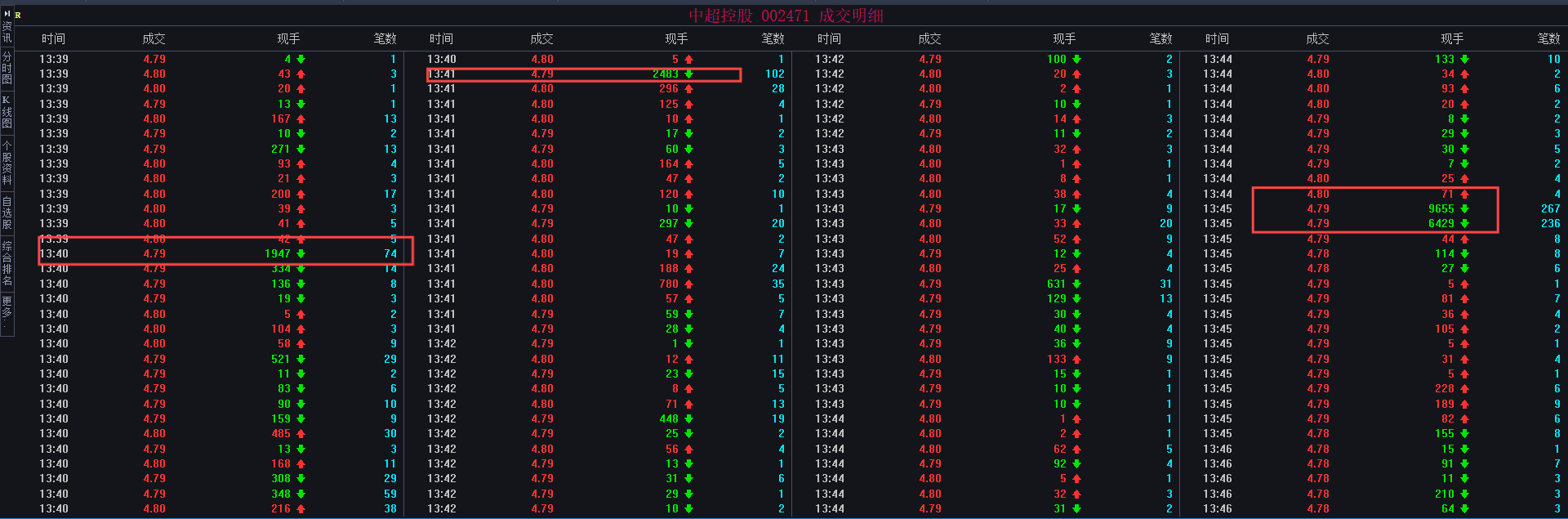Image resolution: width=1568 pixels, height=519 pixels.
Task: Click the green down arrow beside volume 631
Action: click(1076, 284)
